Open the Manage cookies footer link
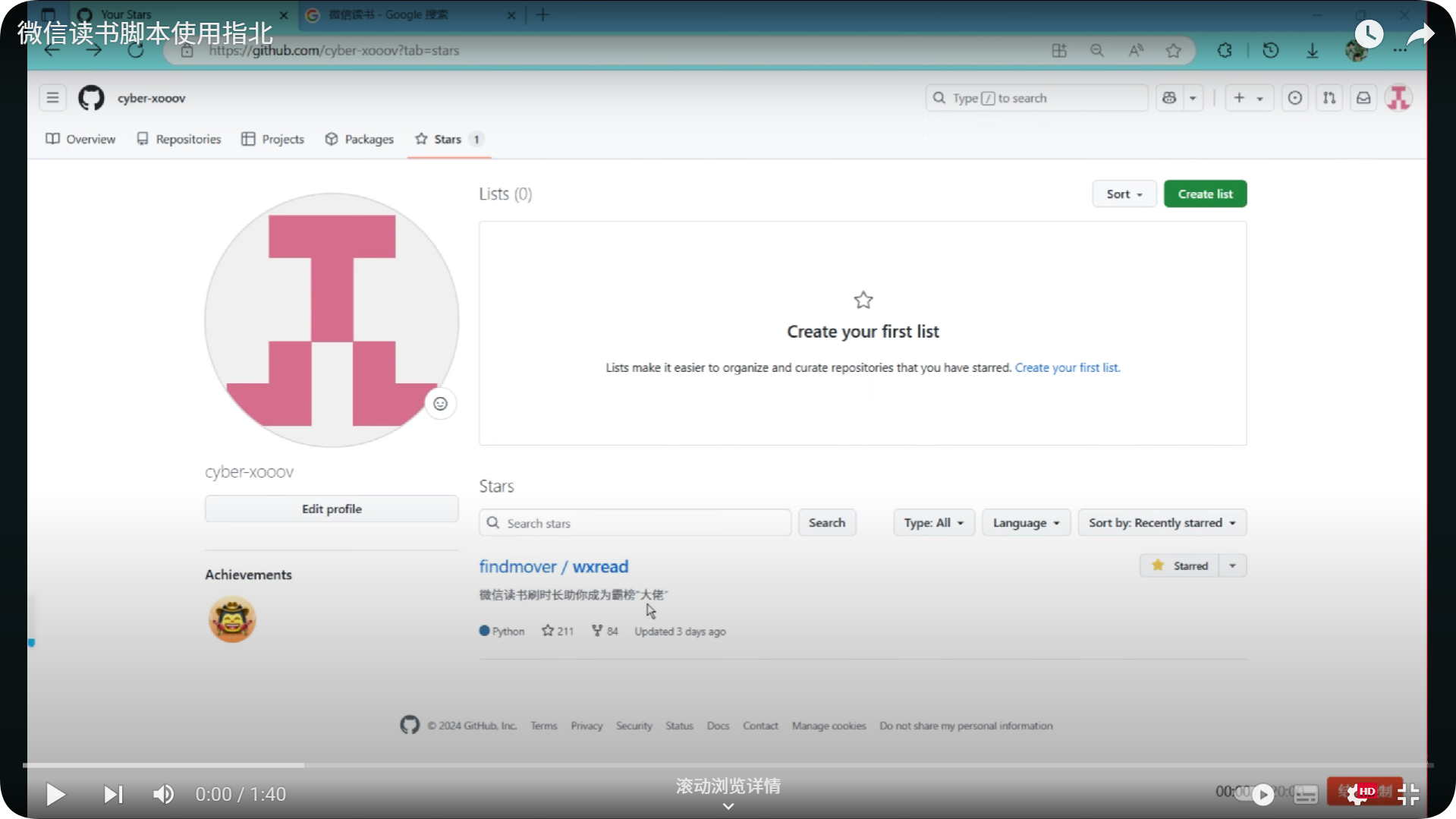This screenshot has width=1456, height=819. coord(829,726)
